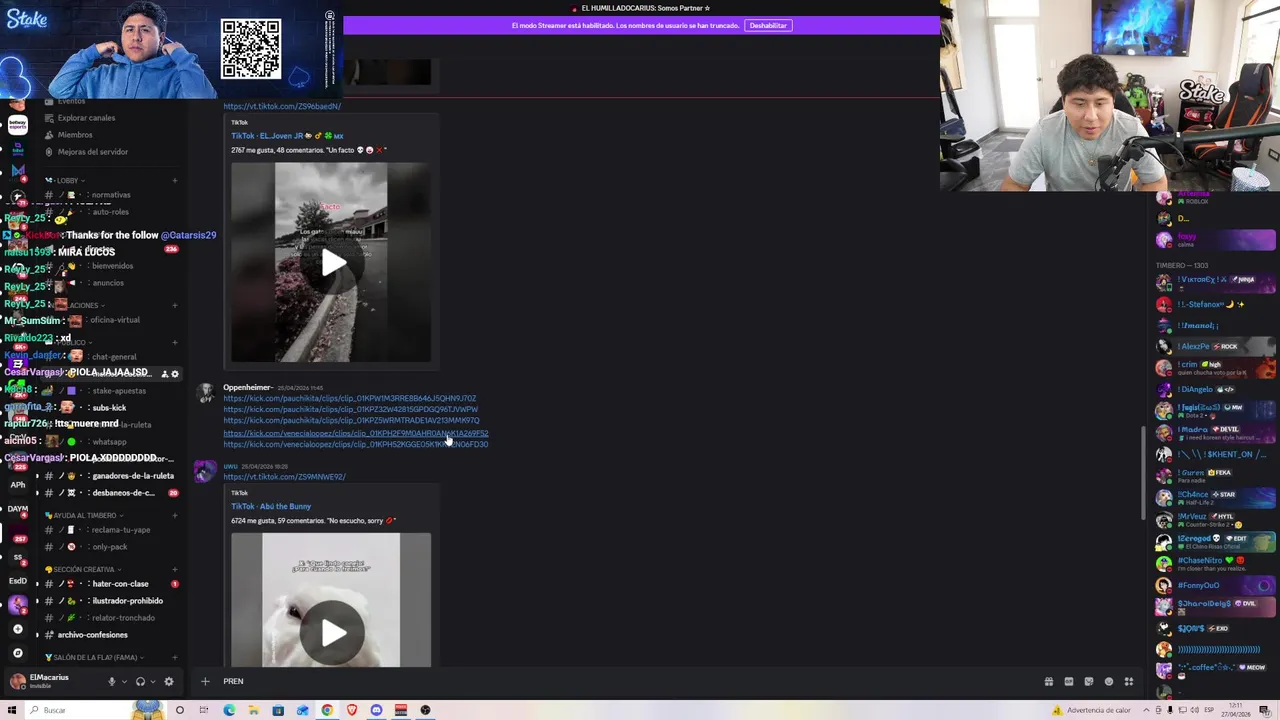Open the ilustrador-prohibido channel
Screen dimensions: 1280x720
tap(127, 601)
